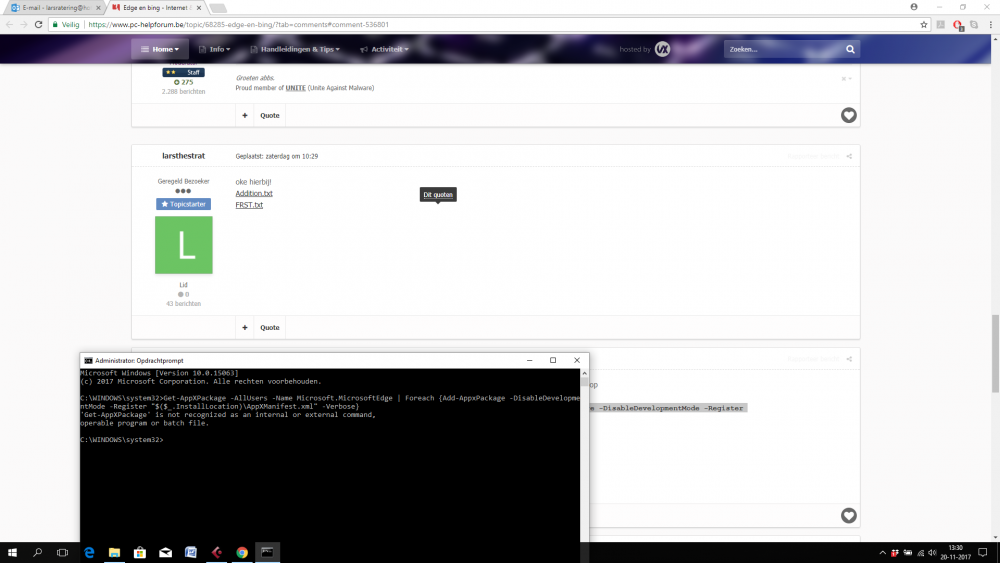Viewport: 1000px width, 563px height.
Task: Open Chrome's three-dot menu
Action: (990, 24)
